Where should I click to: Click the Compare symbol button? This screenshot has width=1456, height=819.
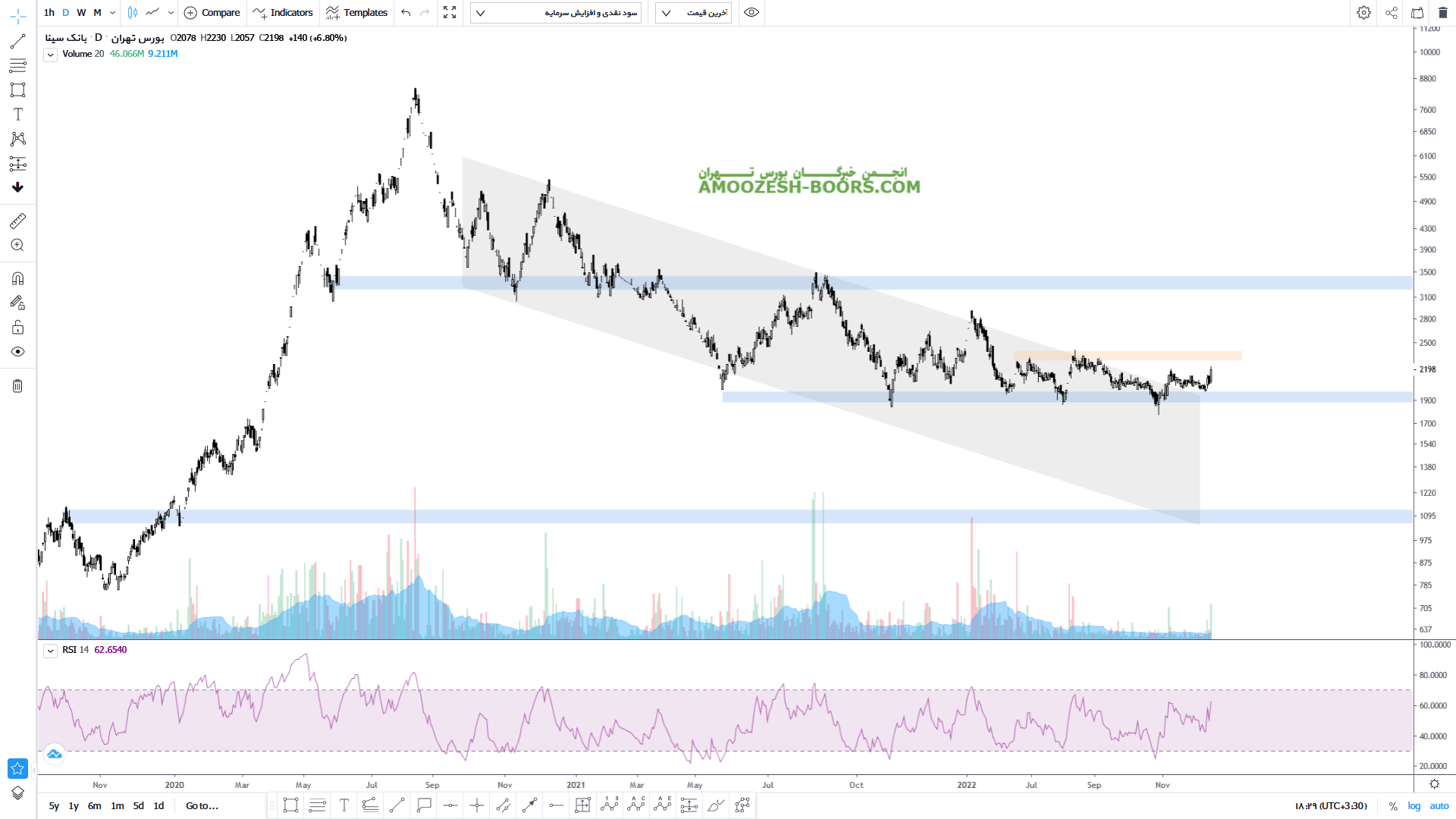(212, 13)
